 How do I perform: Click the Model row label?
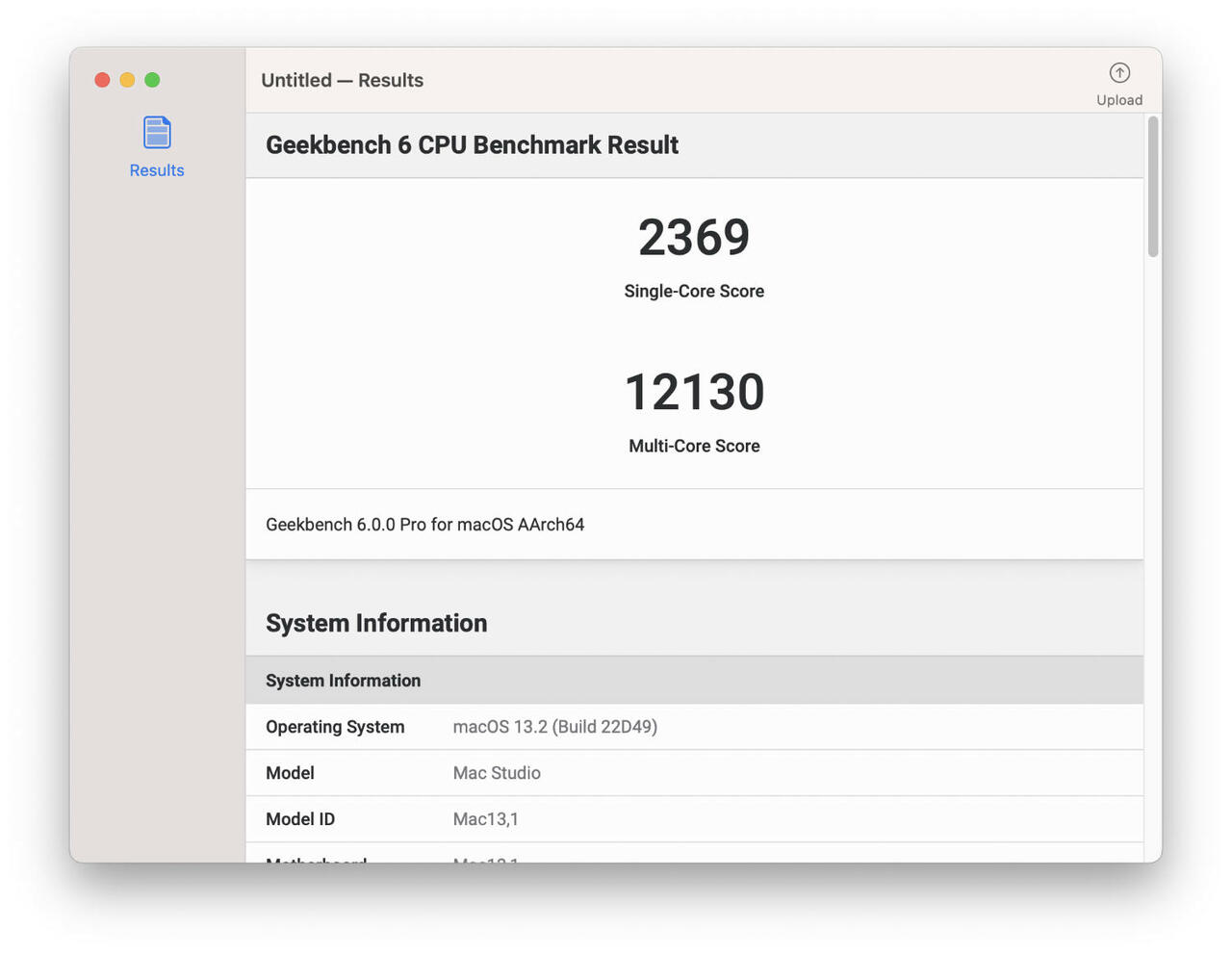(290, 773)
